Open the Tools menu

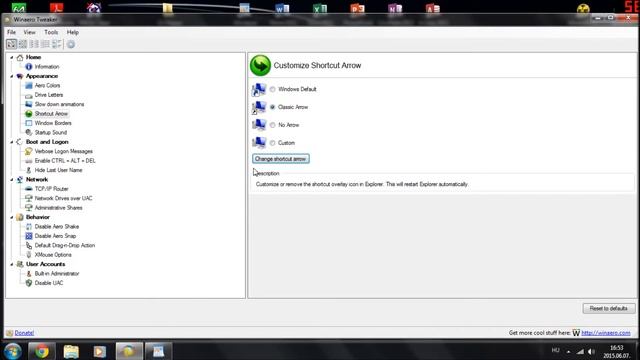pos(51,32)
